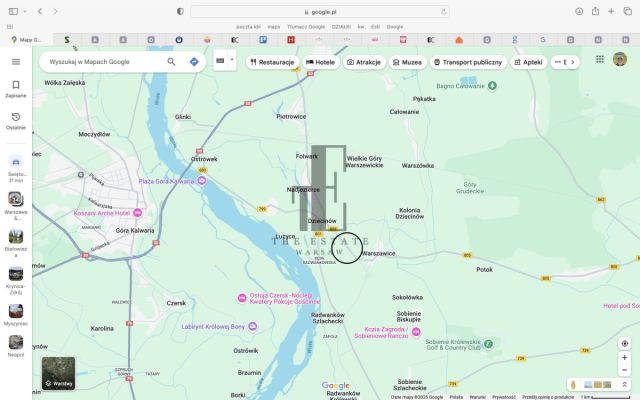Click the search magnifier icon
The height and width of the screenshot is (400, 640).
(x=172, y=61)
